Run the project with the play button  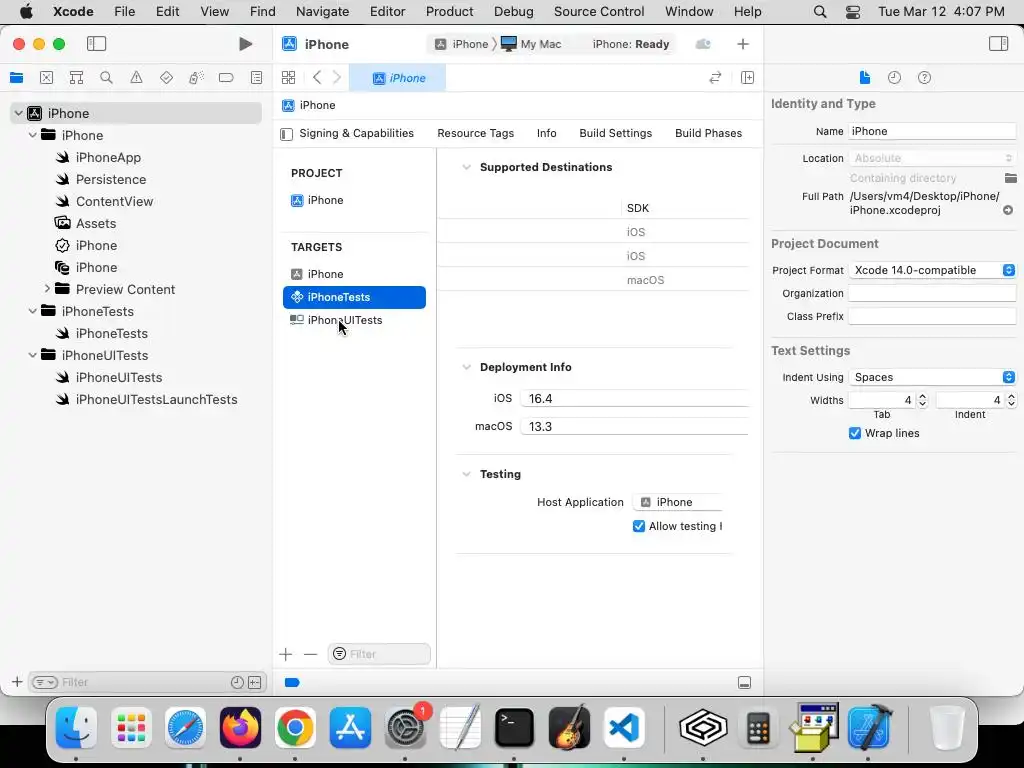(245, 44)
